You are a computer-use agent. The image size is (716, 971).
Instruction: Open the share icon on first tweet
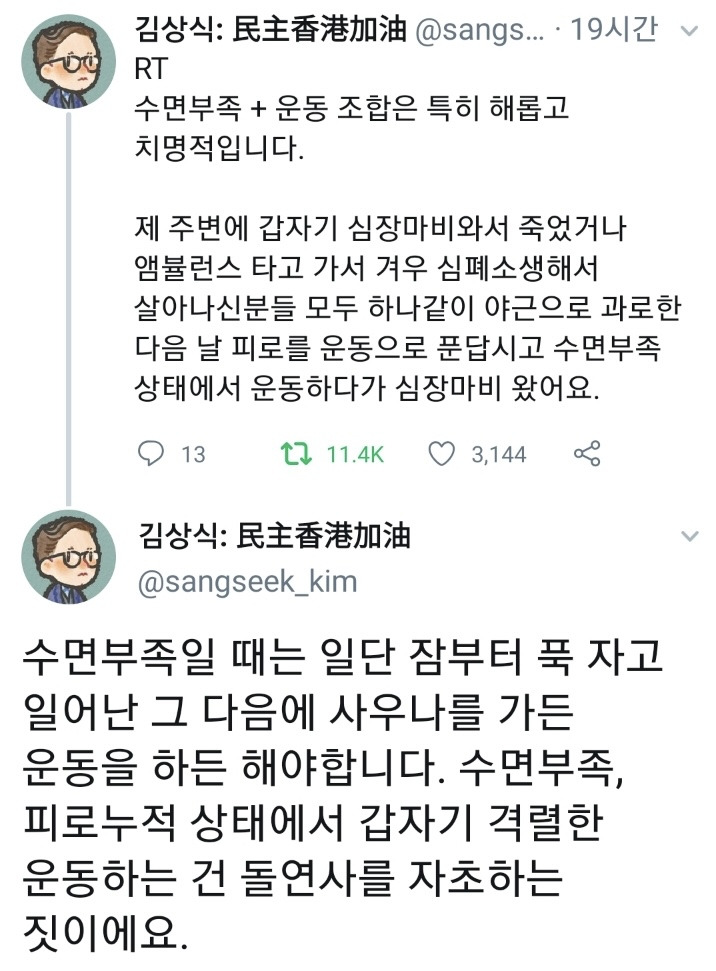[x=587, y=454]
